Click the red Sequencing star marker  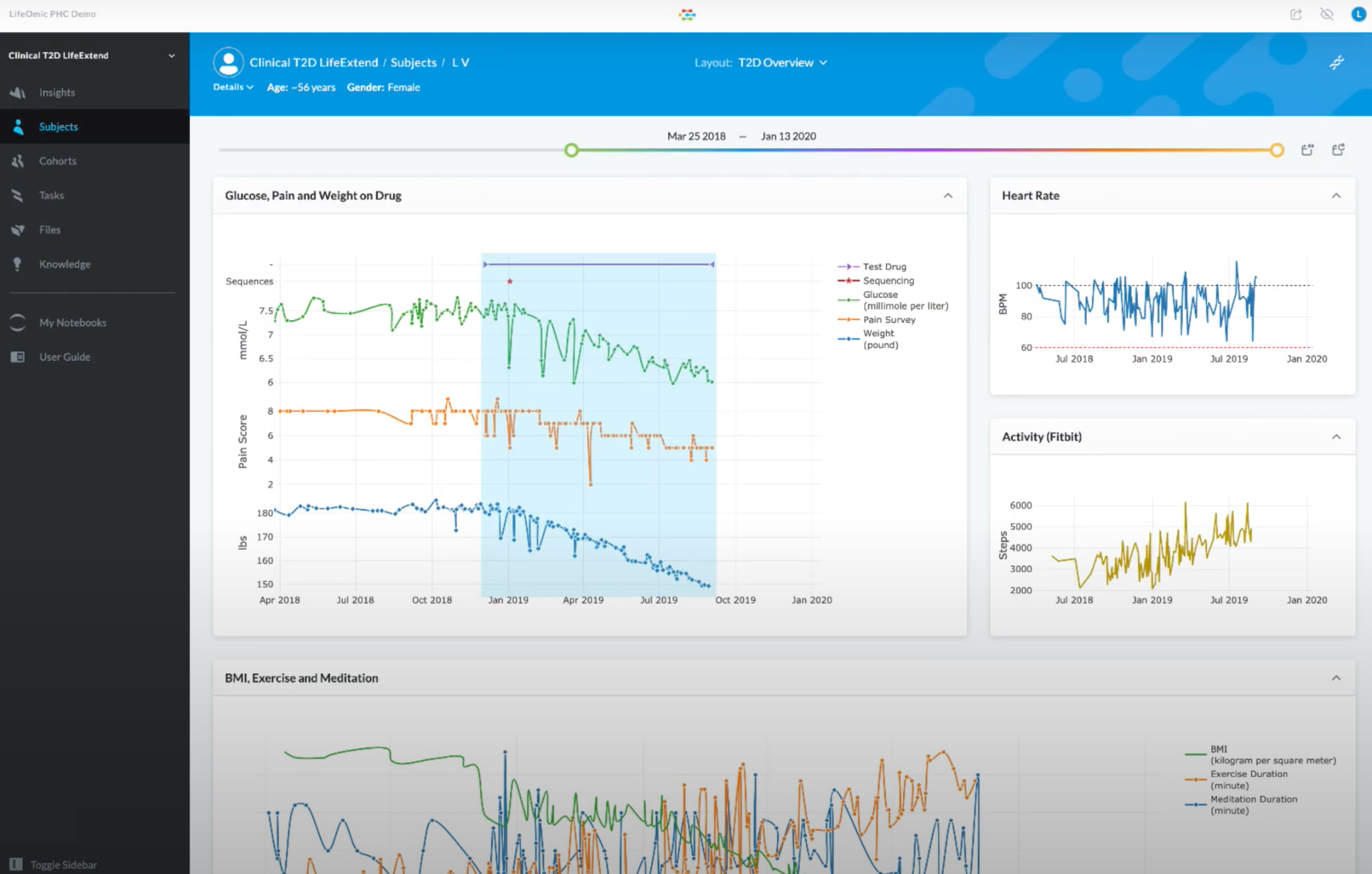[510, 281]
